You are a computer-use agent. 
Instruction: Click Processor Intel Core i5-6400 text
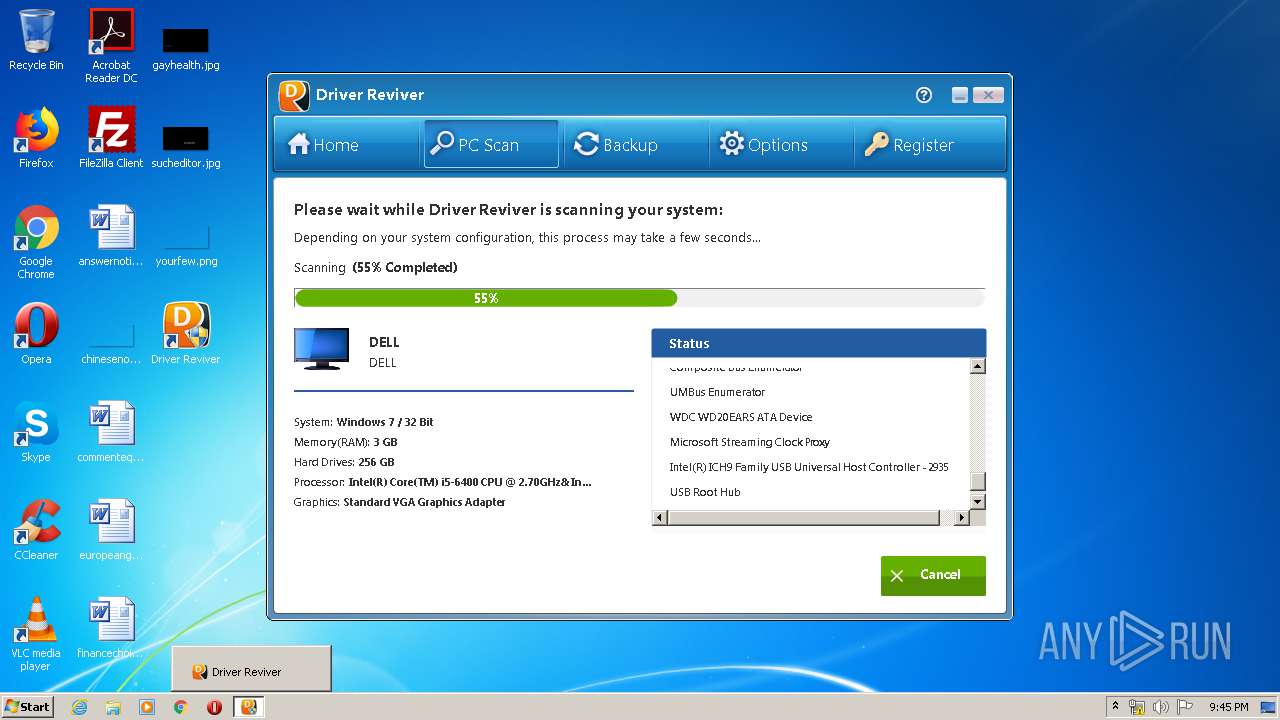click(442, 482)
